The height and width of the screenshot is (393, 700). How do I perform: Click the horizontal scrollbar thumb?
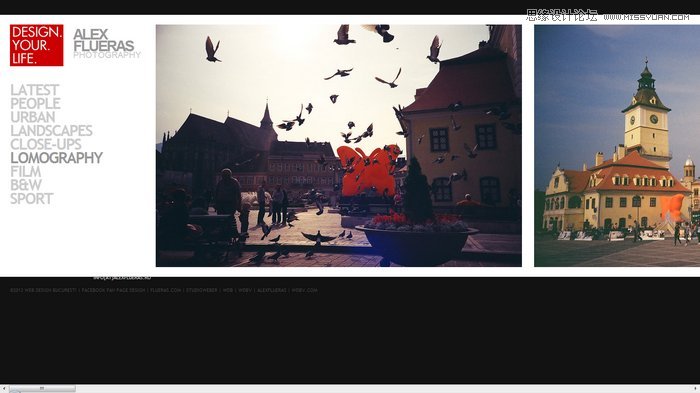(42, 389)
